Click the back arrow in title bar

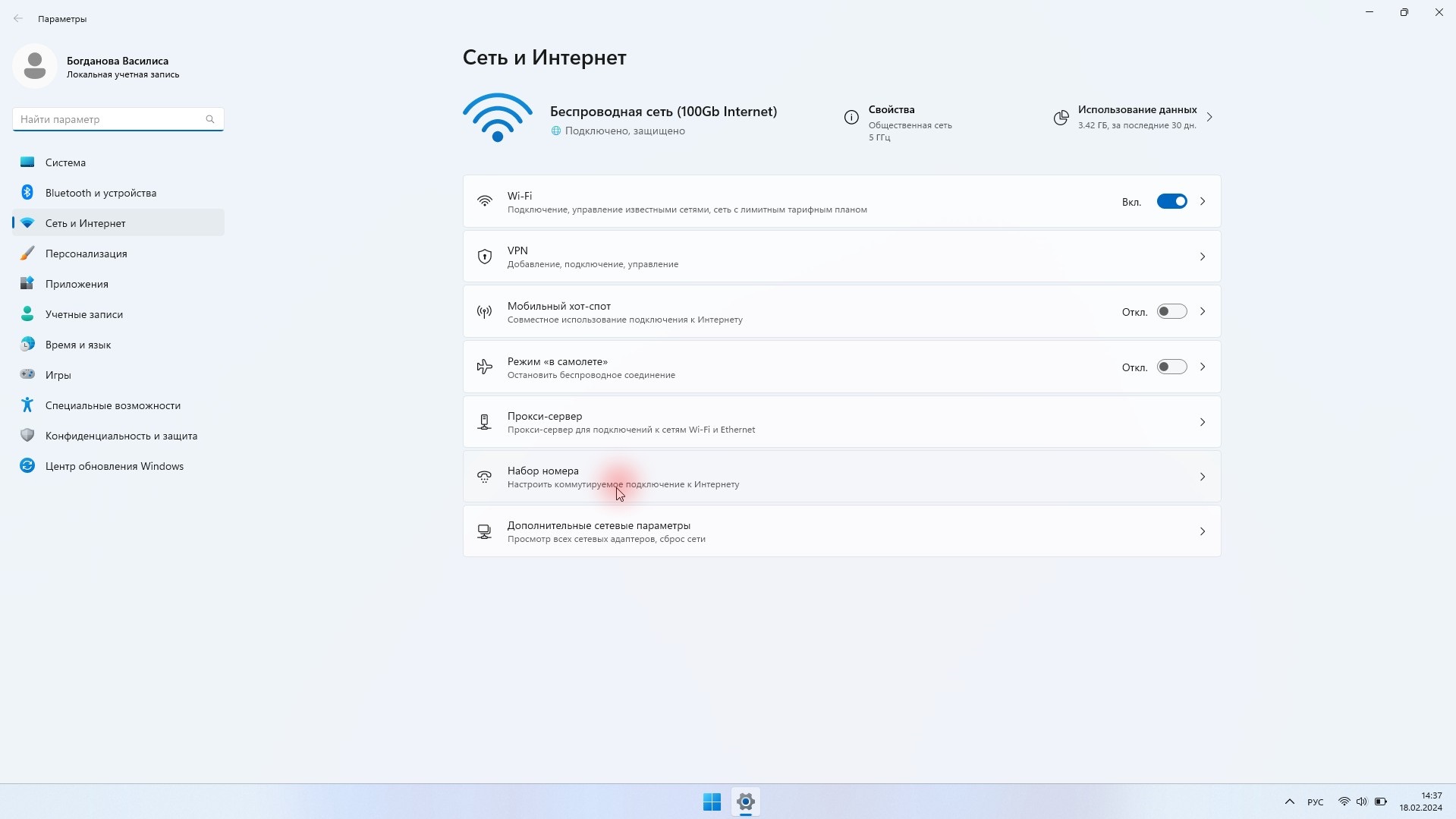pyautogui.click(x=18, y=18)
